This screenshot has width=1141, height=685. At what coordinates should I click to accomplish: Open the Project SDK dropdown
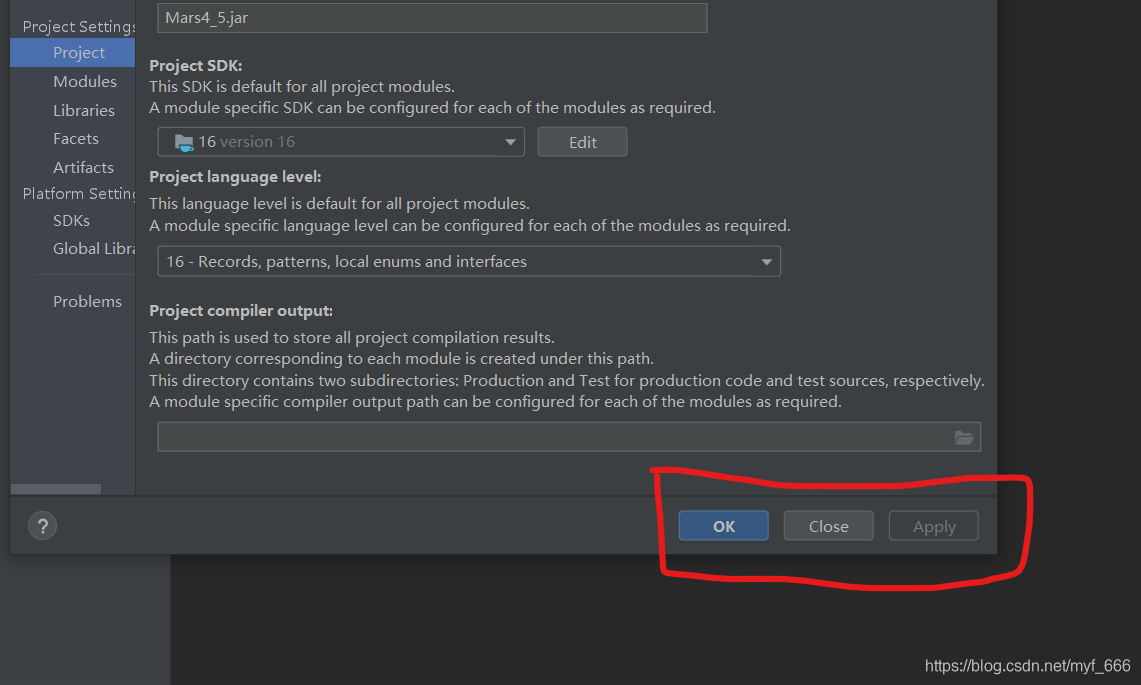click(x=341, y=142)
